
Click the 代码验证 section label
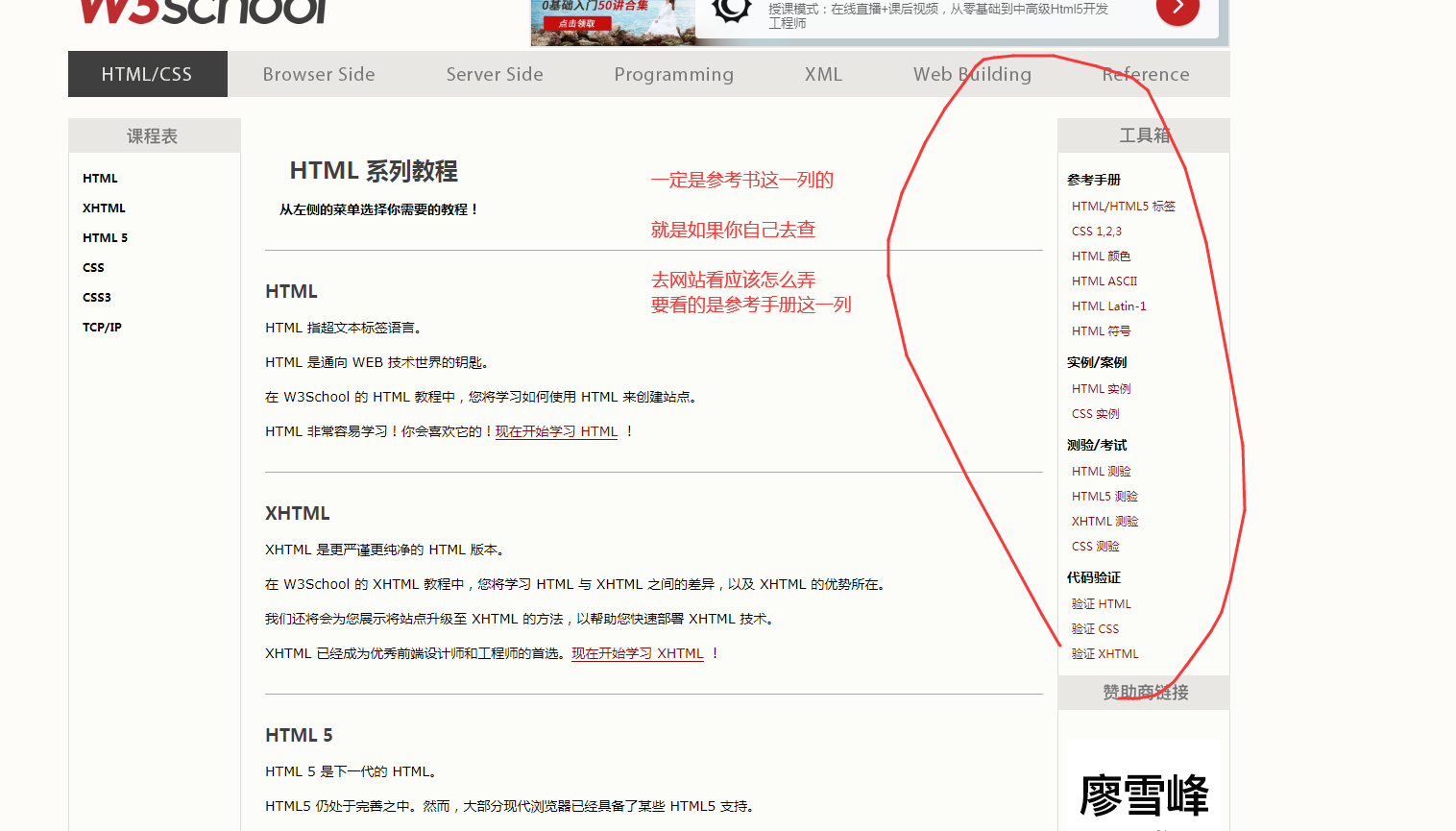1094,577
